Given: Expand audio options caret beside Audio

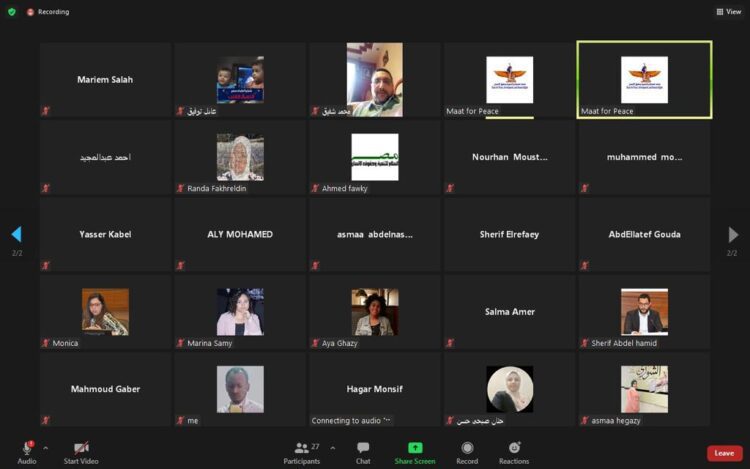Looking at the screenshot, I should [45, 448].
